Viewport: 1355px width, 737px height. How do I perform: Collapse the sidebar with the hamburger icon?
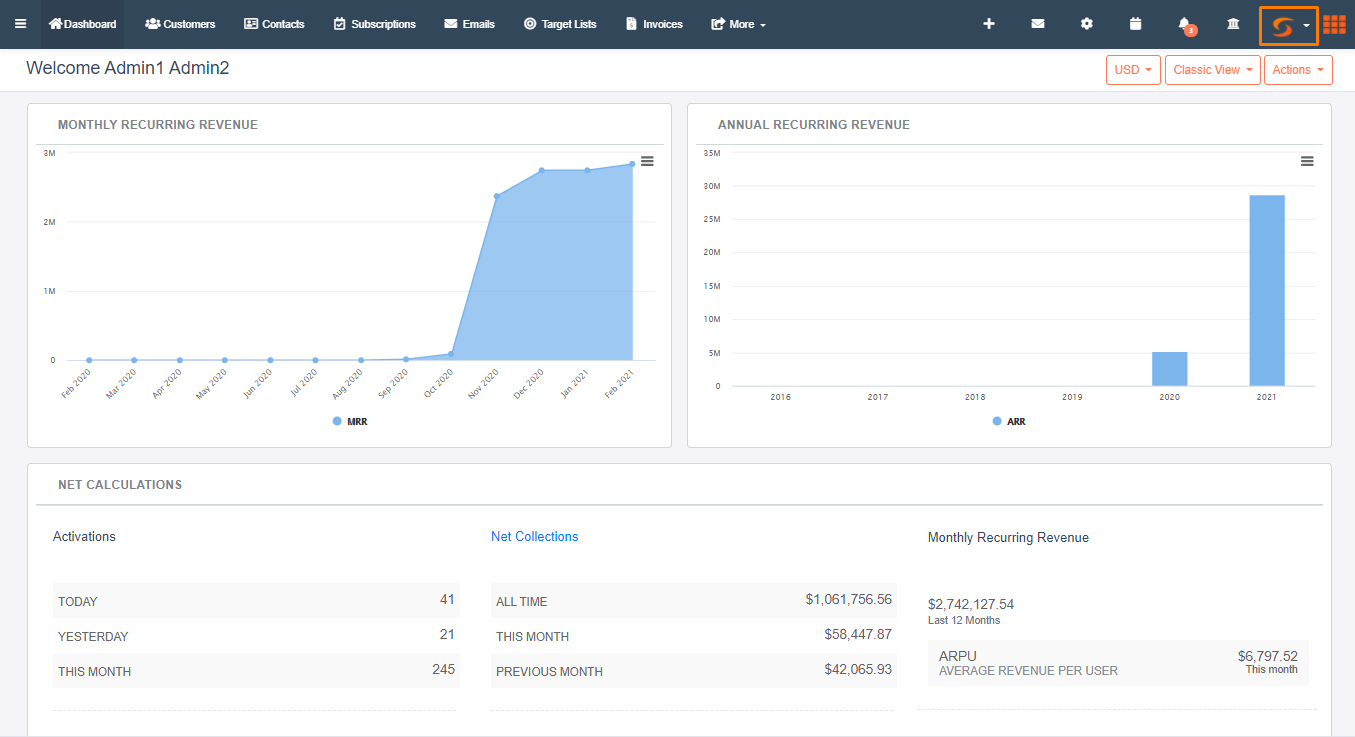(x=20, y=24)
